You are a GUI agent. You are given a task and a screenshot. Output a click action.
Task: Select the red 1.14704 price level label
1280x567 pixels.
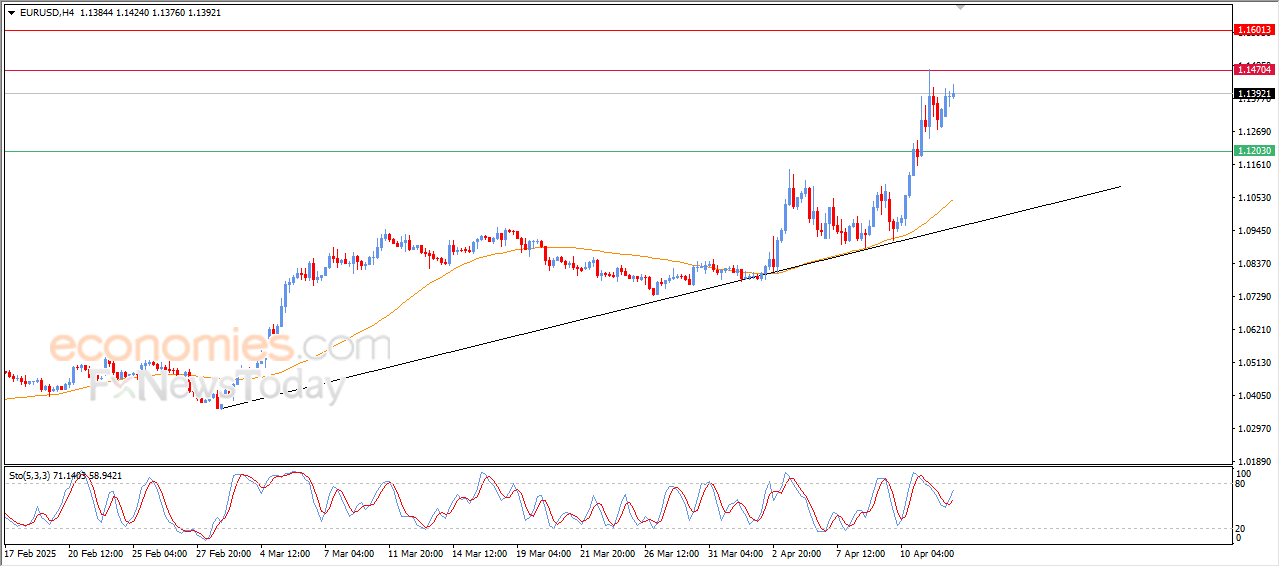pyautogui.click(x=1254, y=69)
